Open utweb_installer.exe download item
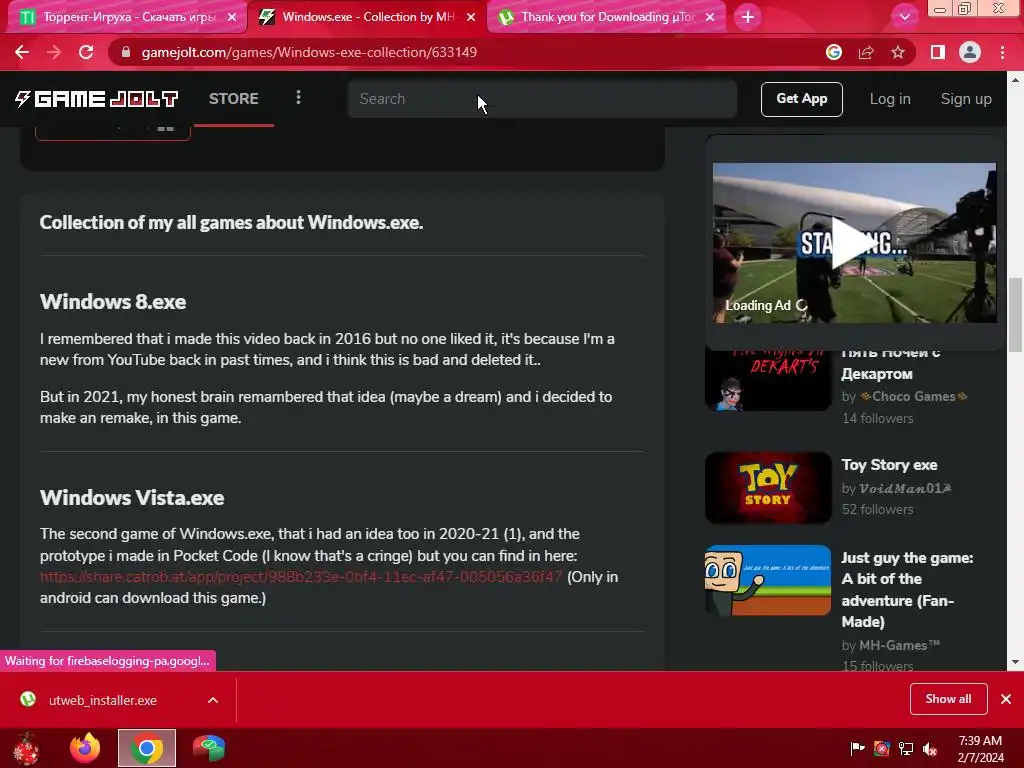The height and width of the screenshot is (768, 1024). tap(103, 700)
